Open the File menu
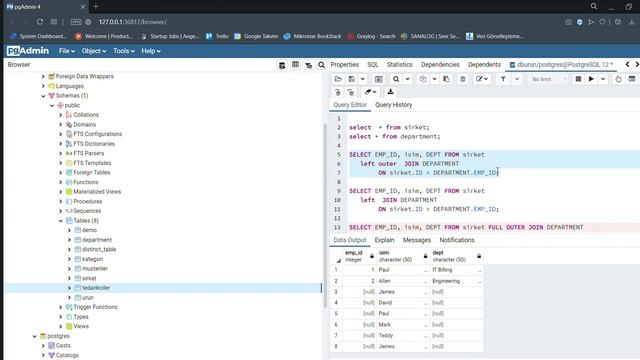640x360 pixels. 67,51
